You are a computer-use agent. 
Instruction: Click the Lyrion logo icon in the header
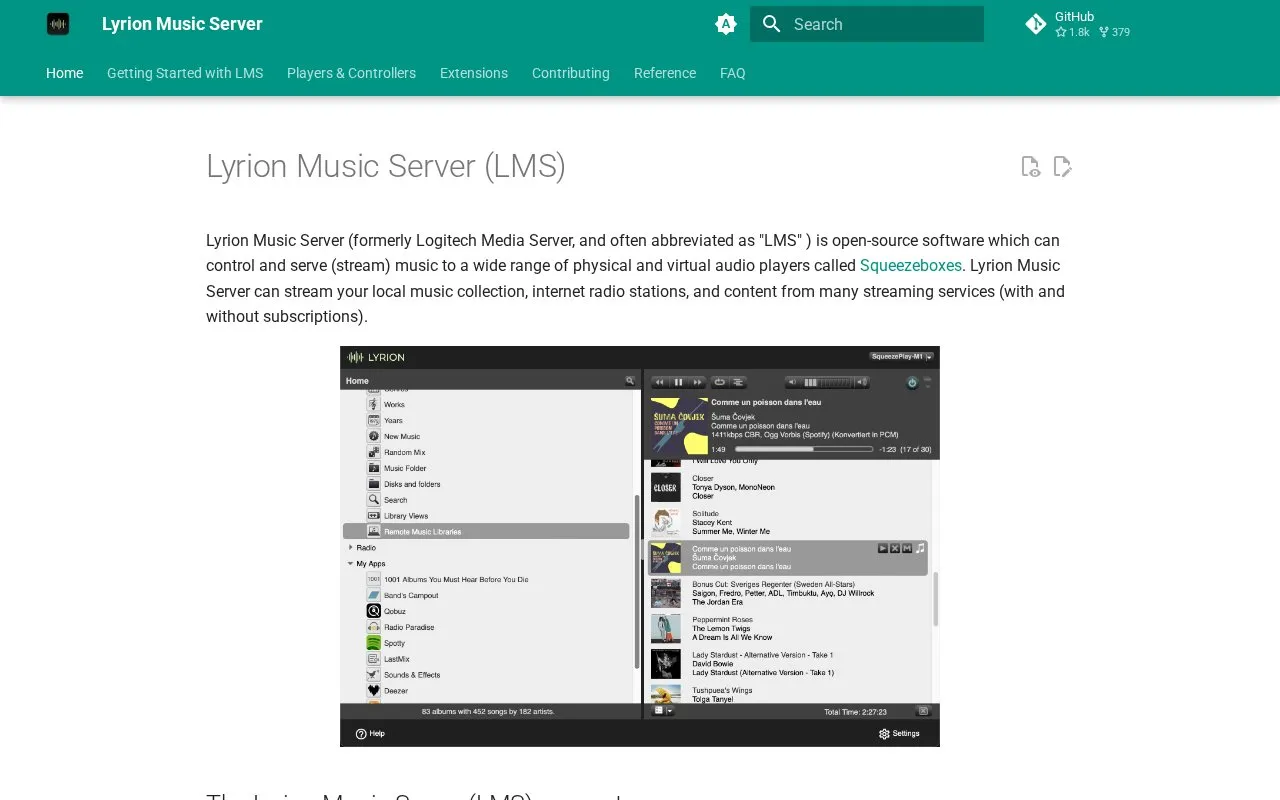pos(58,24)
